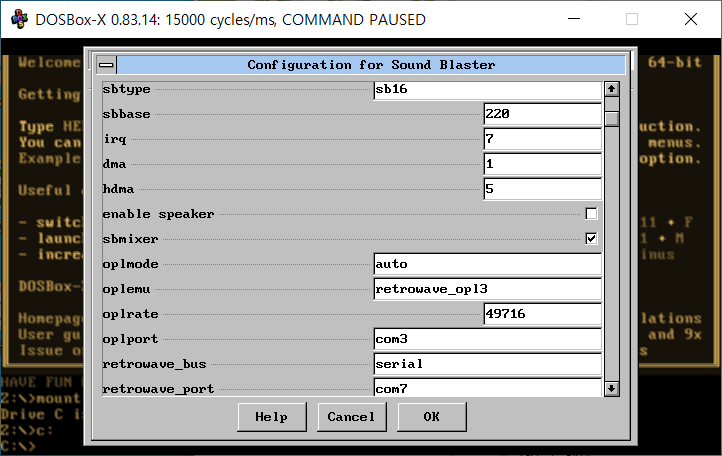Minimize the DOSBox-X window
Screen dimensions: 722x456
tap(574, 19)
